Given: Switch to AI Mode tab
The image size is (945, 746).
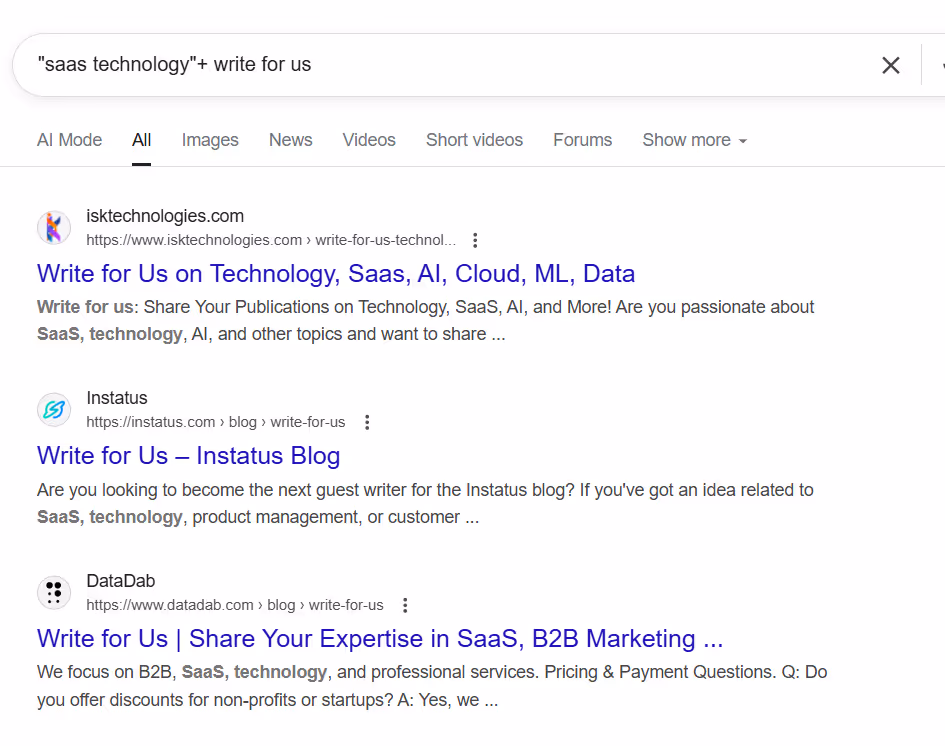Looking at the screenshot, I should [x=69, y=140].
